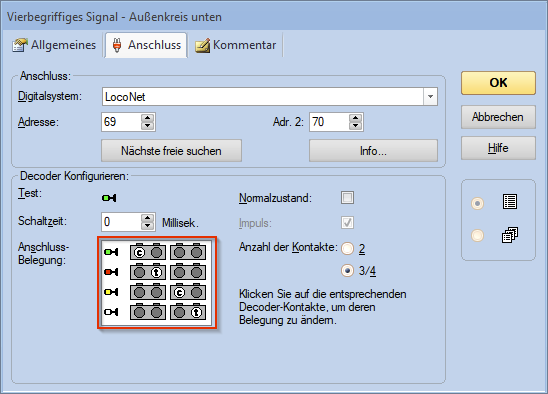Switch to the Kommentar tab
Image resolution: width=548 pixels, height=394 pixels.
(236, 45)
